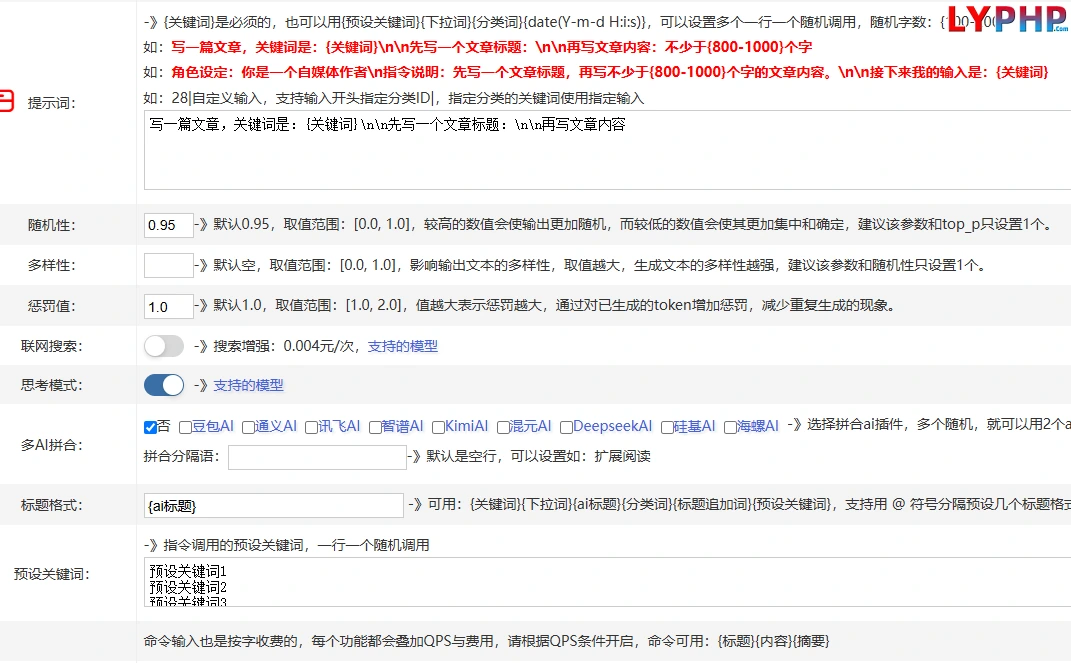
Task: Tick the 讯飞AI checkbox
Action: click(x=311, y=427)
